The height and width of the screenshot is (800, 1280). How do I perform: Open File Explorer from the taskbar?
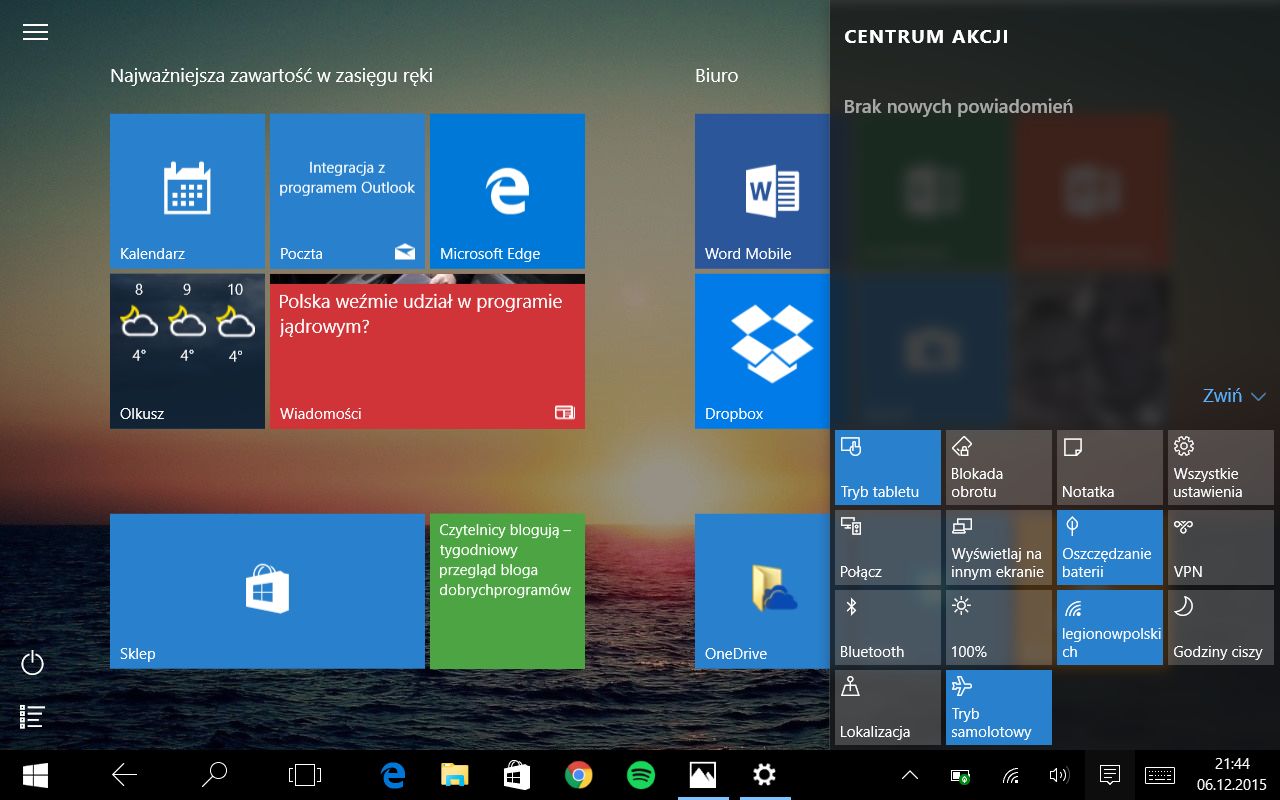coord(455,775)
